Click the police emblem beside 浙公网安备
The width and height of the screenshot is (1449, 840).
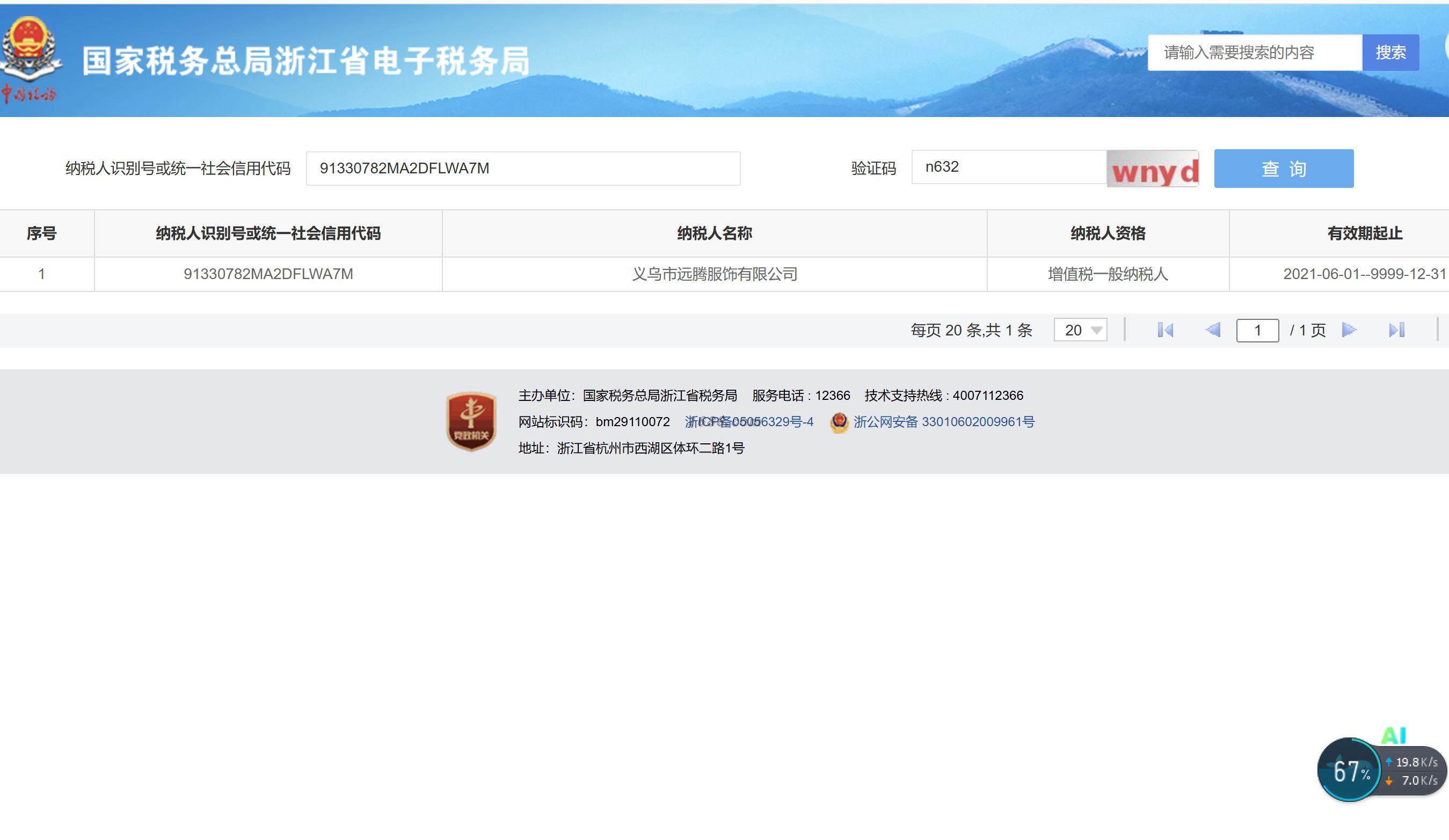click(839, 422)
